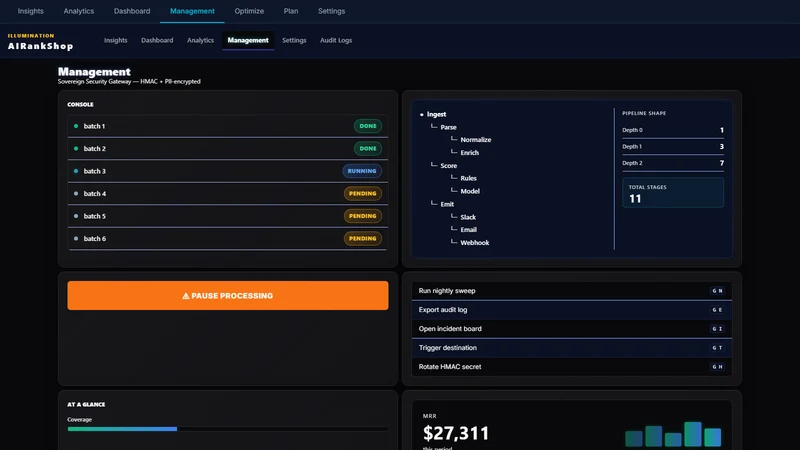800x450 pixels.
Task: Select the Enrich tree node
Action: pyautogui.click(x=469, y=153)
